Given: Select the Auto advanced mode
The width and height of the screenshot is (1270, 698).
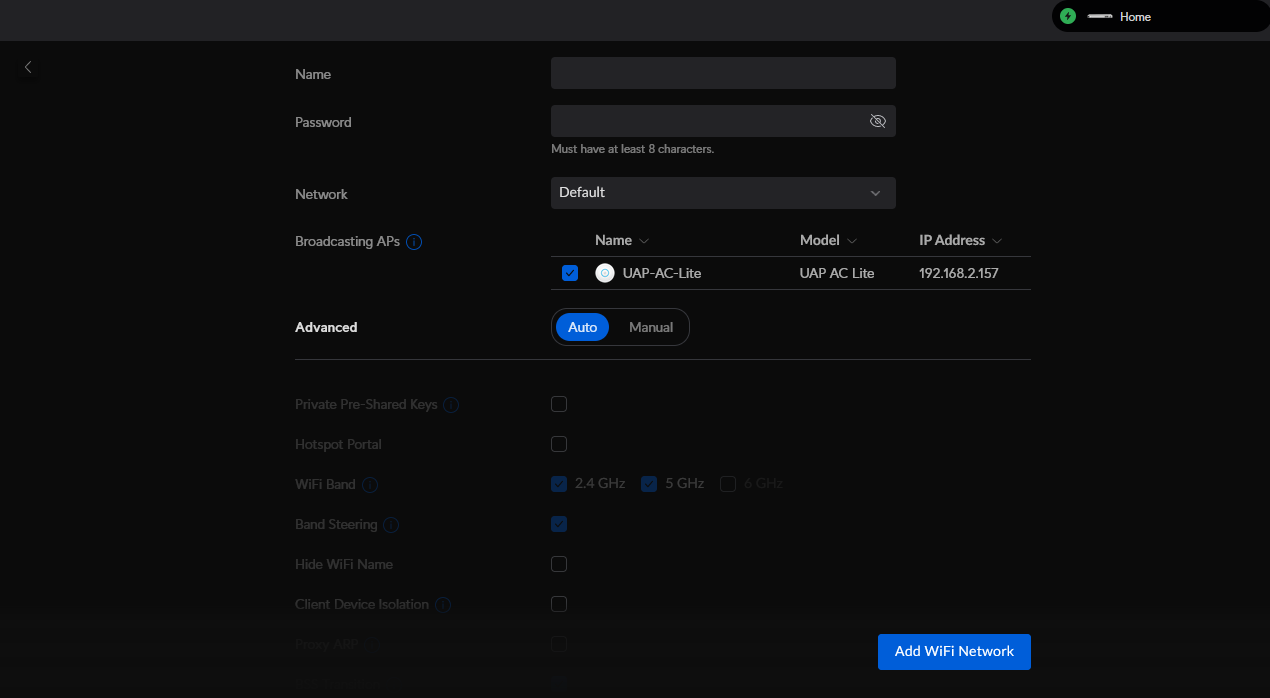Looking at the screenshot, I should click(582, 327).
